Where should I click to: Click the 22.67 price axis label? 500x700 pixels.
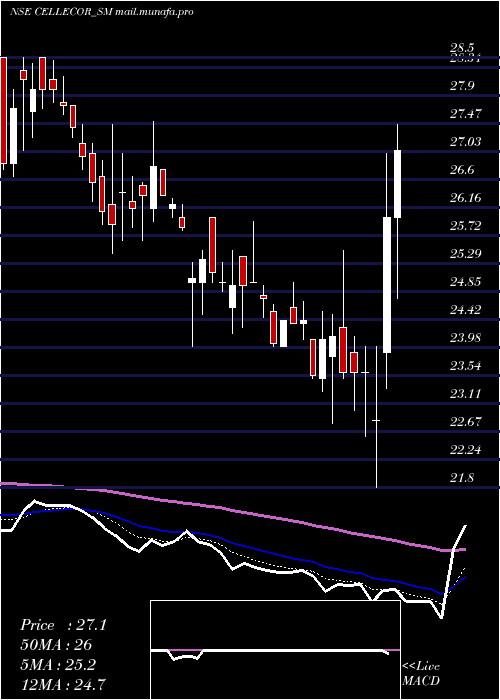pos(466,422)
